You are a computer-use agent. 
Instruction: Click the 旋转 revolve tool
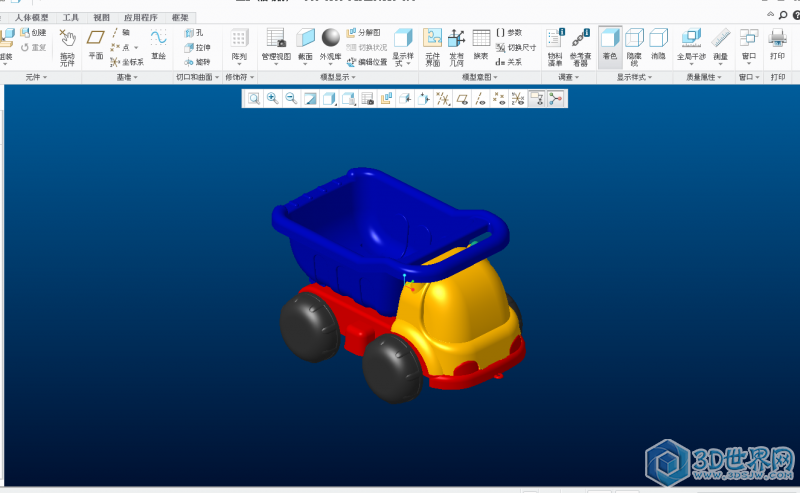point(197,62)
